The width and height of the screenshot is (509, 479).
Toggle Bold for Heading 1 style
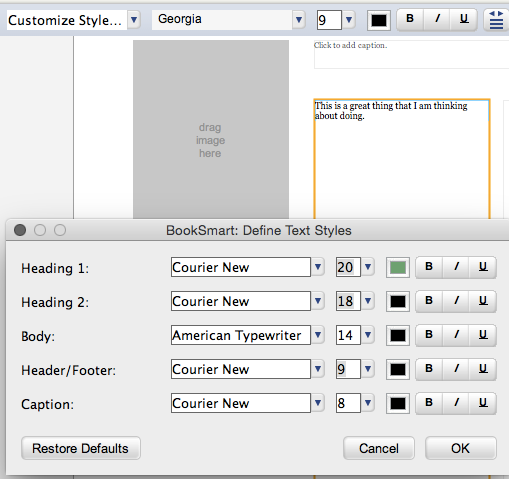tap(429, 267)
